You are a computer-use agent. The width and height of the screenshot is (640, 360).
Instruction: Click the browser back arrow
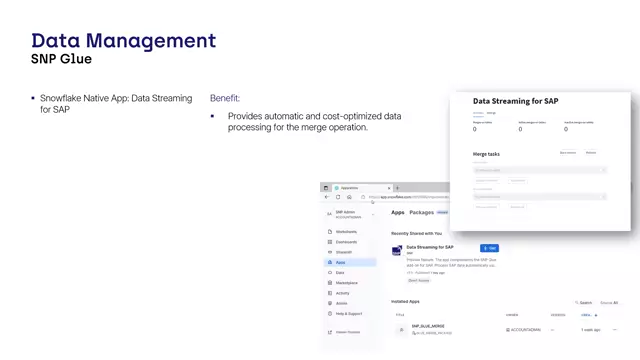tap(327, 197)
